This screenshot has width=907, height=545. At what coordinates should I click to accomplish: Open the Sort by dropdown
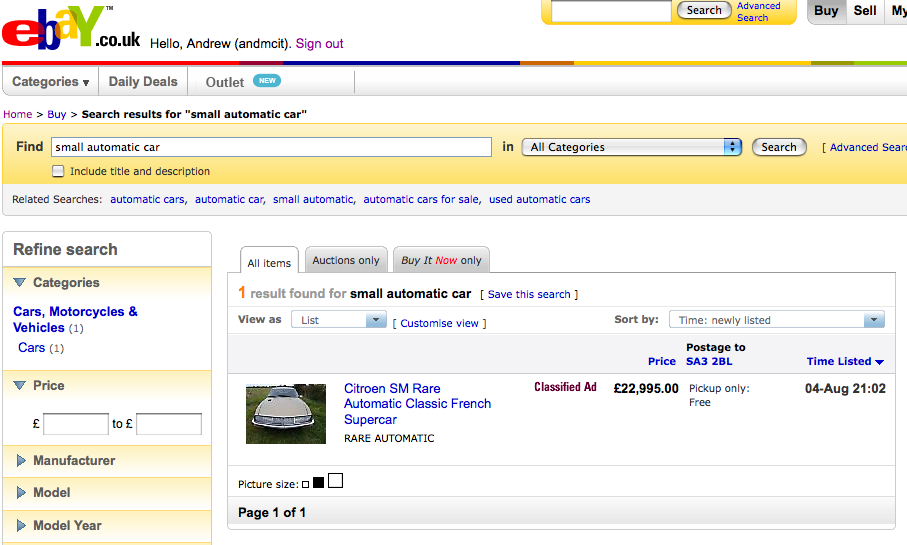[x=777, y=320]
